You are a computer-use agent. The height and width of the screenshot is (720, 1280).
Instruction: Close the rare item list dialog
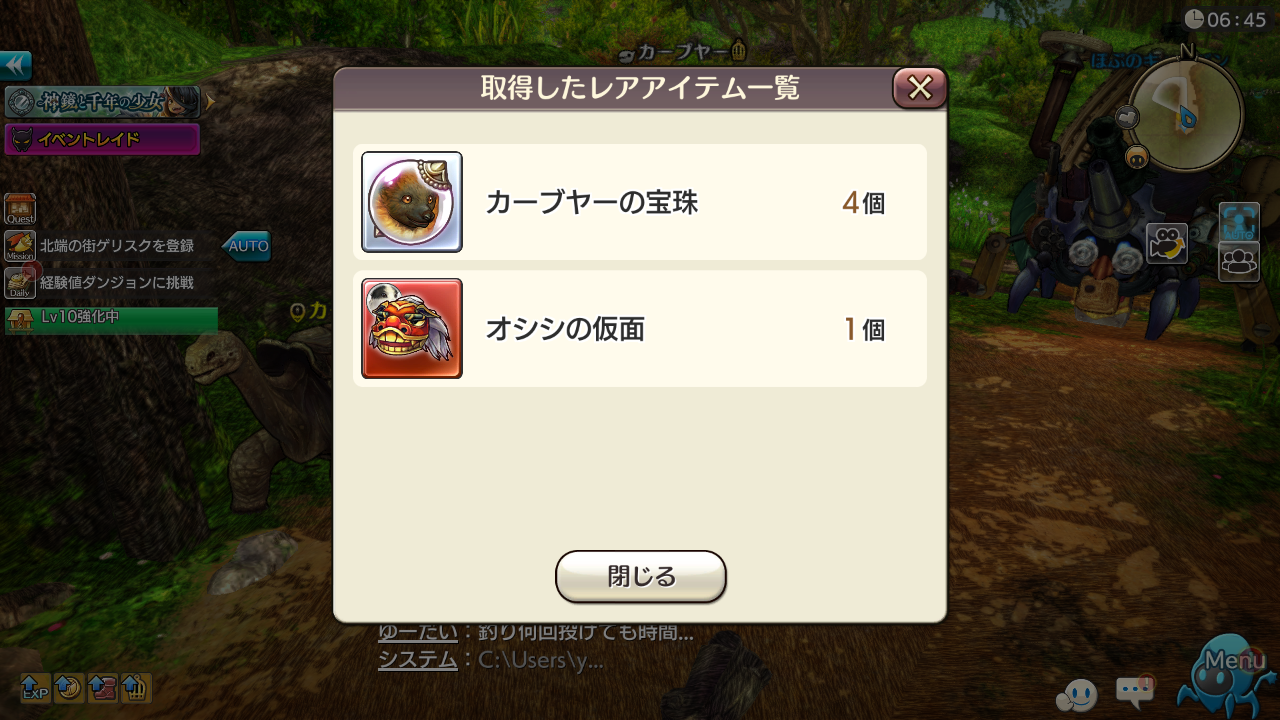(x=919, y=88)
